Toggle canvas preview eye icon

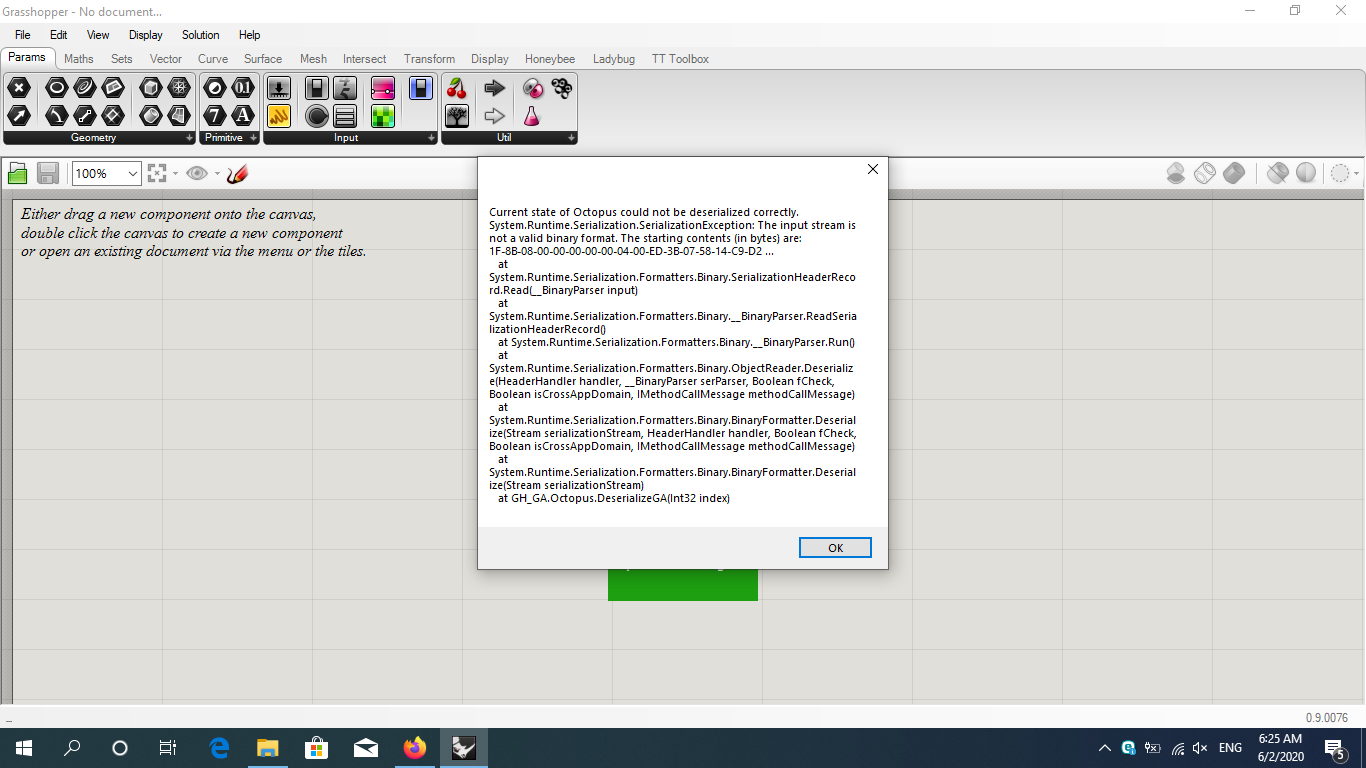197,174
